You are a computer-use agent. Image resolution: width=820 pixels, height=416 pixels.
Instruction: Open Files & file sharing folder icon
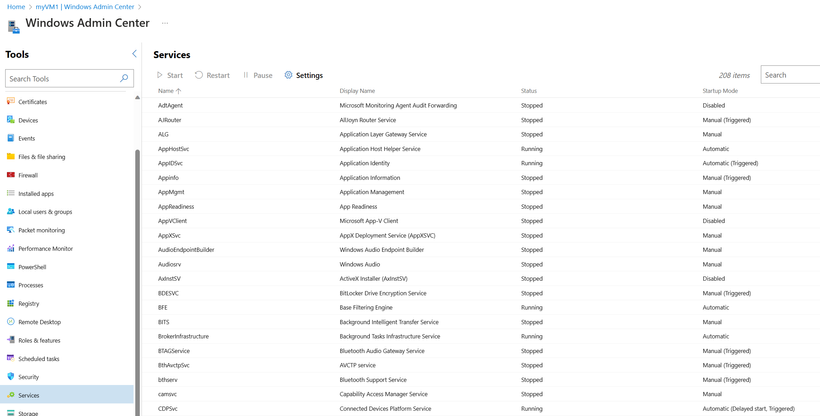tap(10, 156)
